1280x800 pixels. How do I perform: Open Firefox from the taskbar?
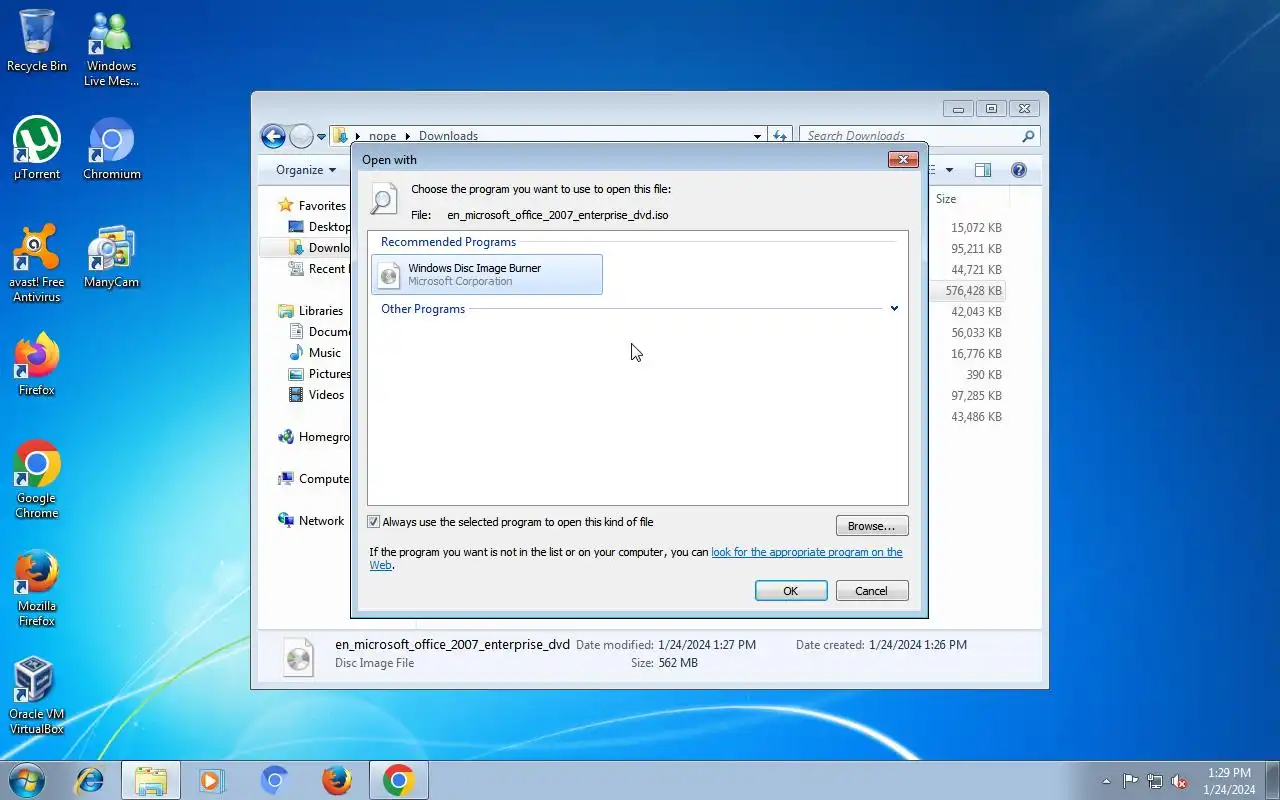click(337, 780)
